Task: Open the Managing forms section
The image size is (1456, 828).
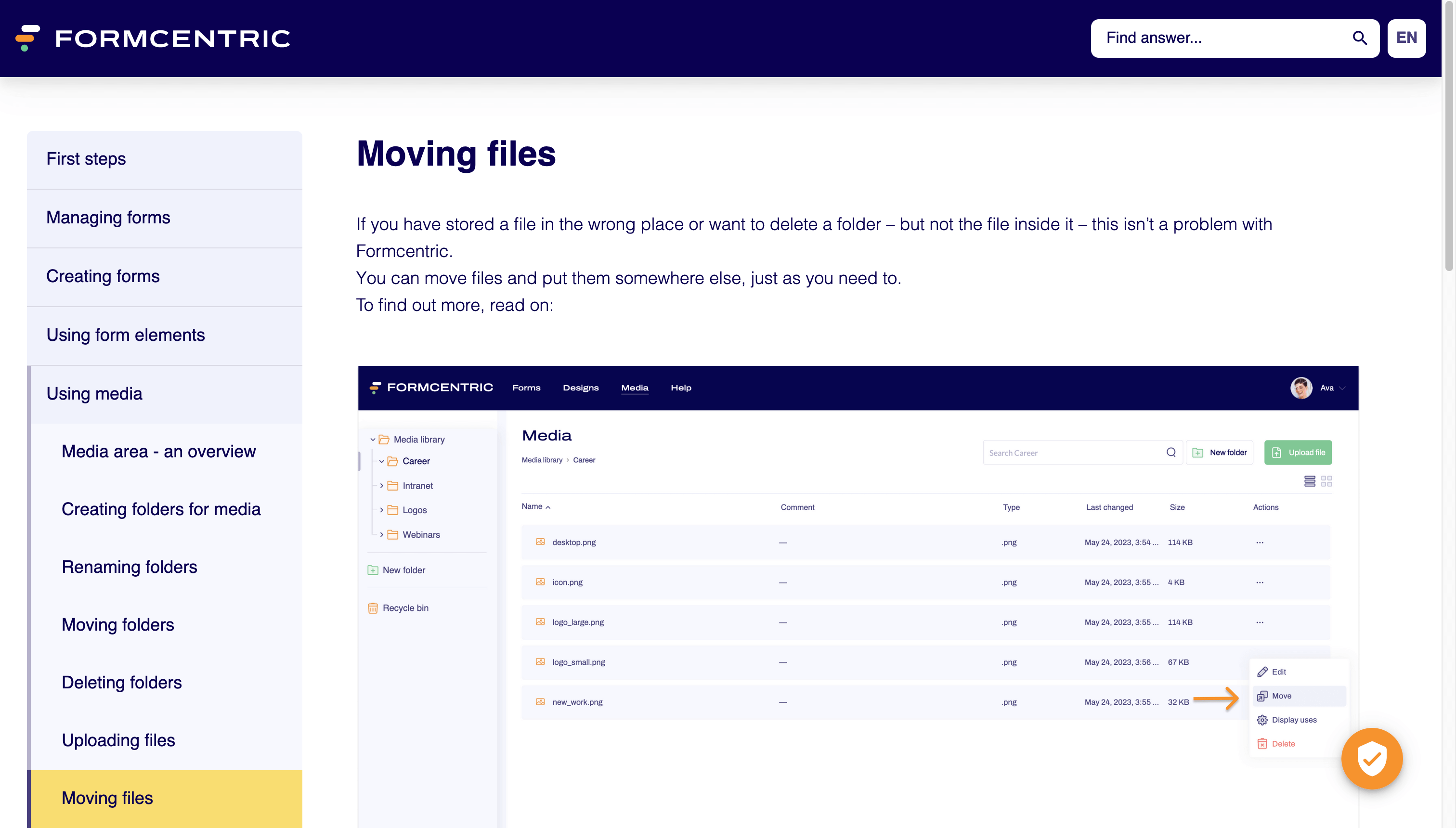Action: (x=164, y=218)
